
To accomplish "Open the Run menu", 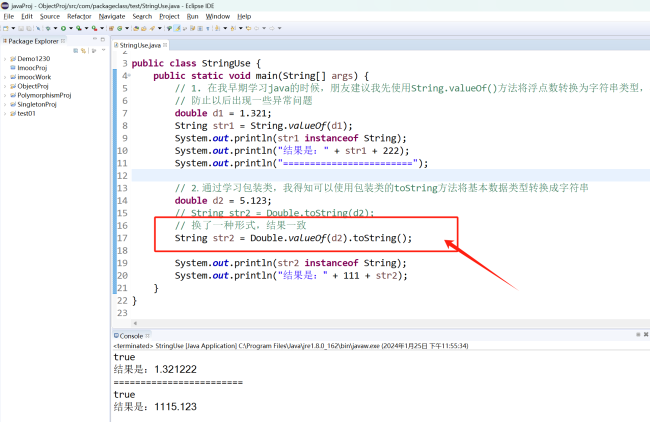I will (x=192, y=17).
